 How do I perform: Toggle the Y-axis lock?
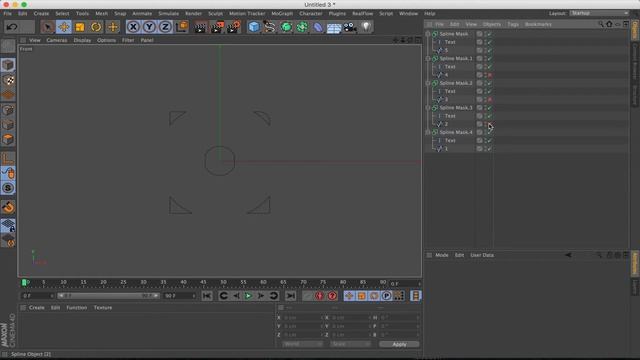[149, 27]
